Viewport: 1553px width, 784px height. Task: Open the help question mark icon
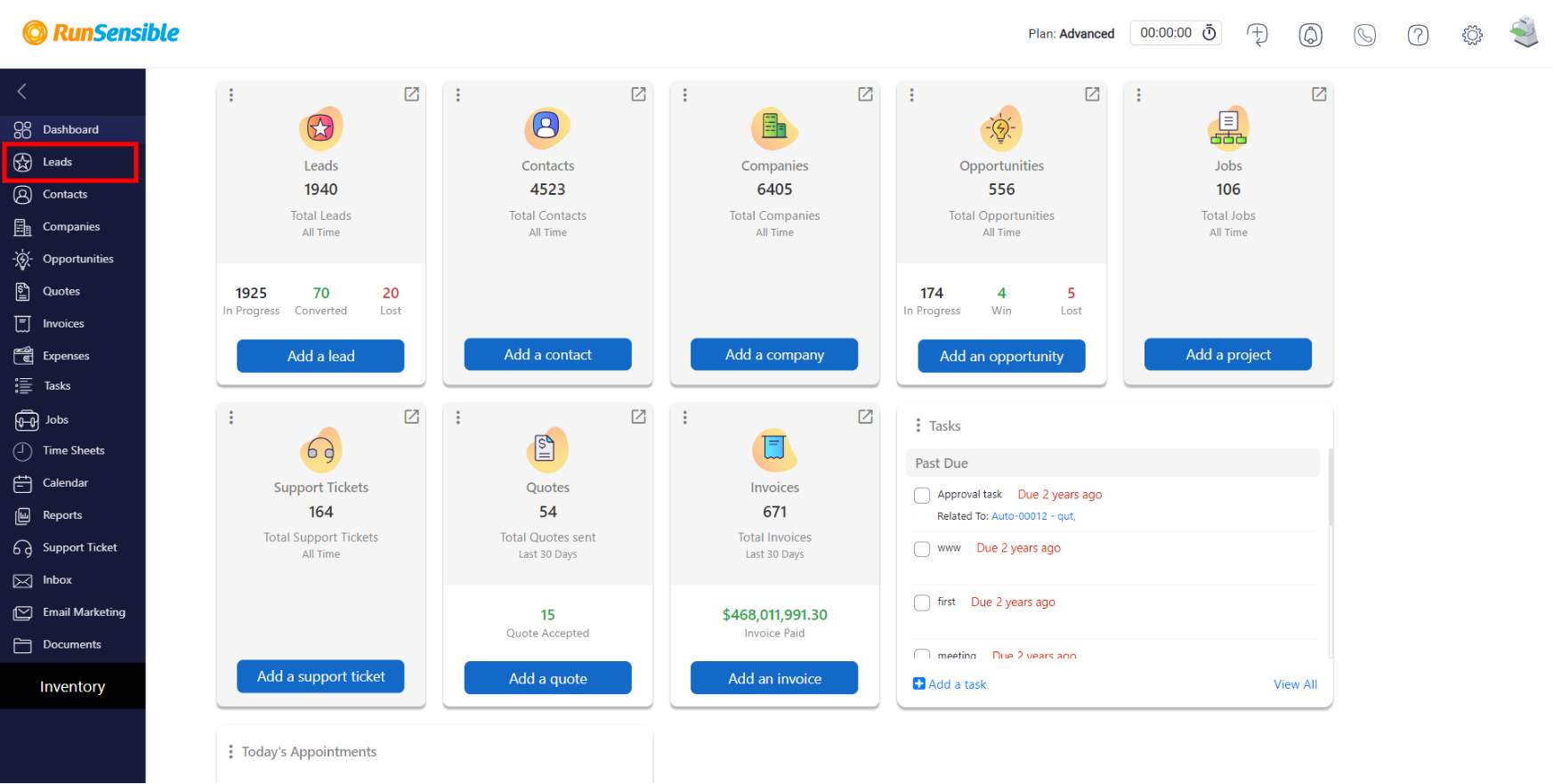tap(1418, 35)
